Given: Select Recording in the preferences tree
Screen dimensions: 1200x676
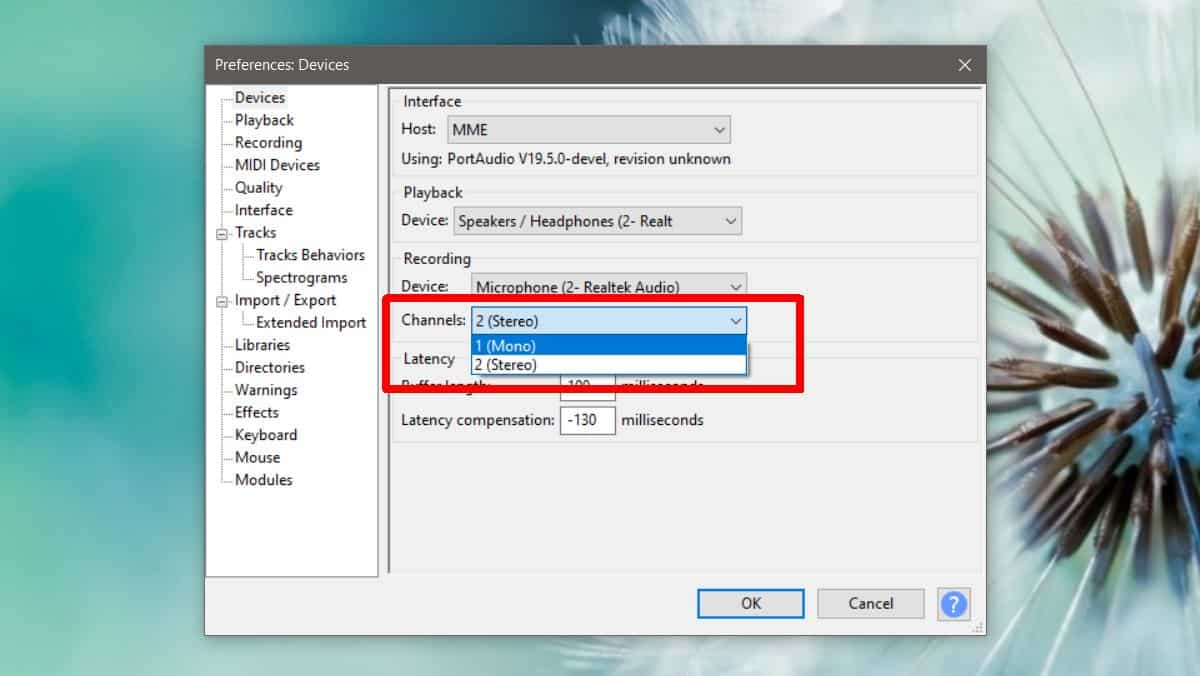Looking at the screenshot, I should coord(268,143).
